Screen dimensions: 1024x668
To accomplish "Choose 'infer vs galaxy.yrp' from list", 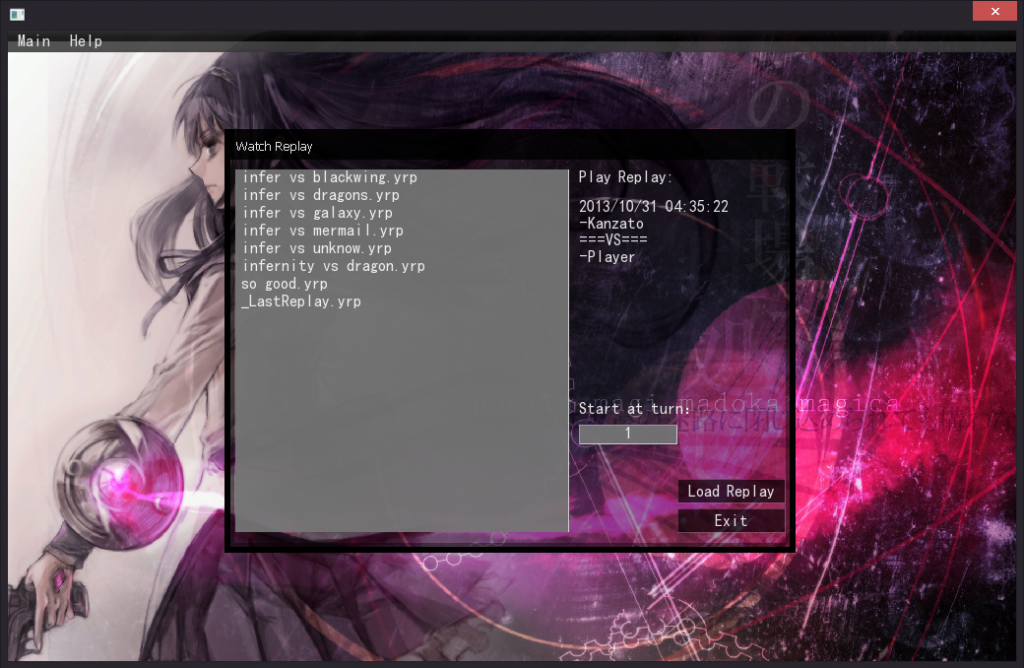I will tap(317, 213).
